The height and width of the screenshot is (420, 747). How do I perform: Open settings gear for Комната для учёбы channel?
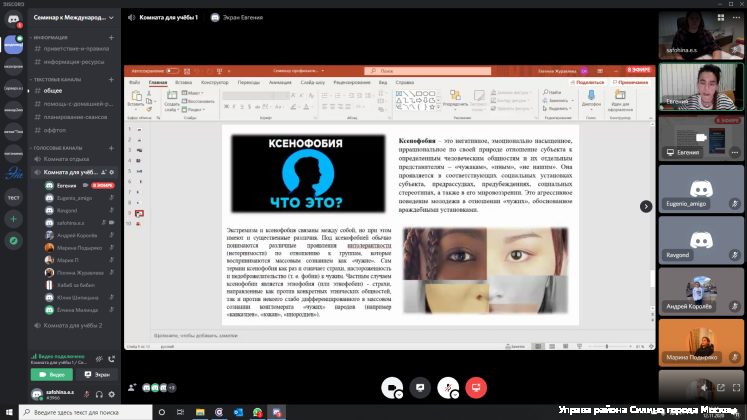(112, 172)
